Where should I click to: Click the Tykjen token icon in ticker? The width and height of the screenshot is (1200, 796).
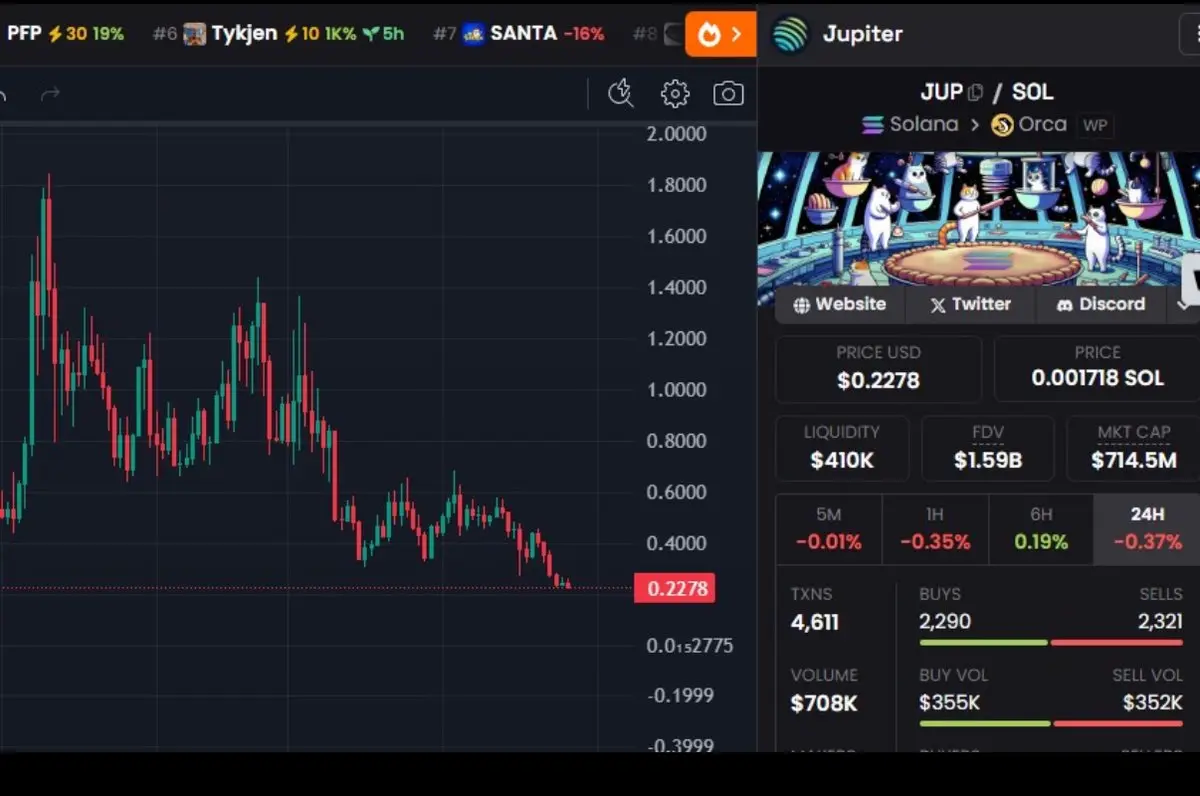[195, 34]
